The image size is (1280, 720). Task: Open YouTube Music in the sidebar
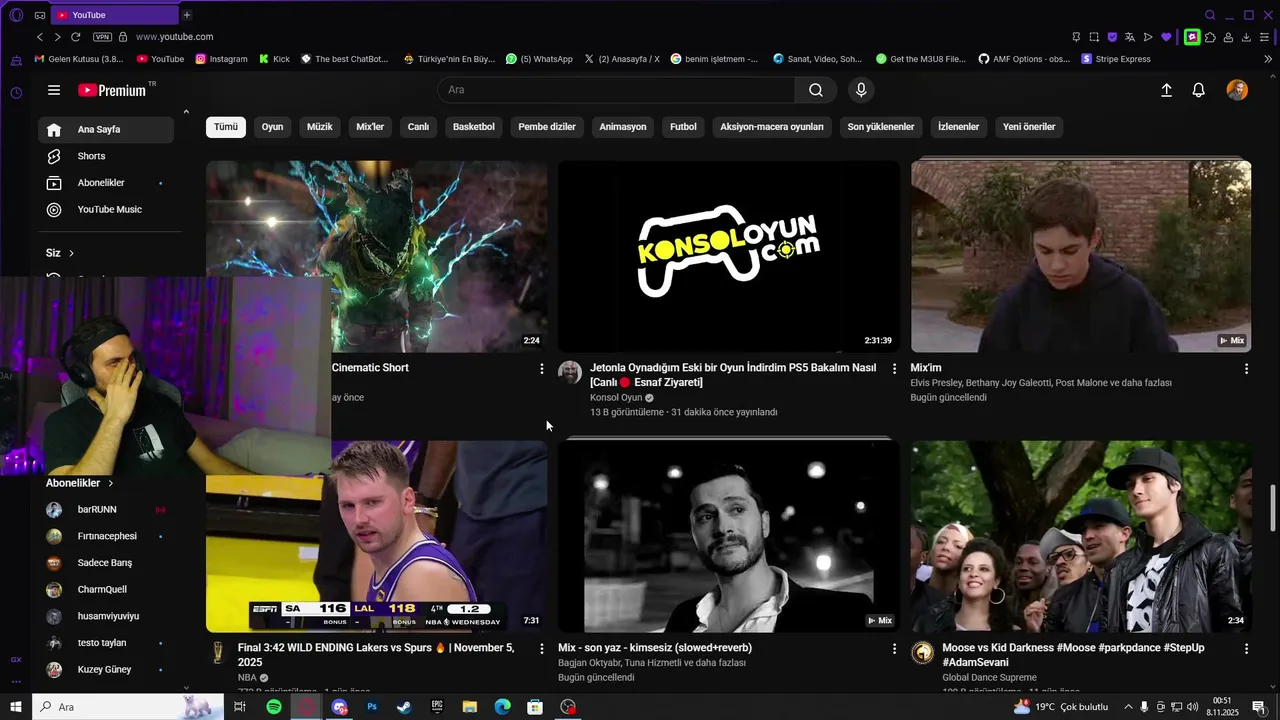tap(106, 210)
